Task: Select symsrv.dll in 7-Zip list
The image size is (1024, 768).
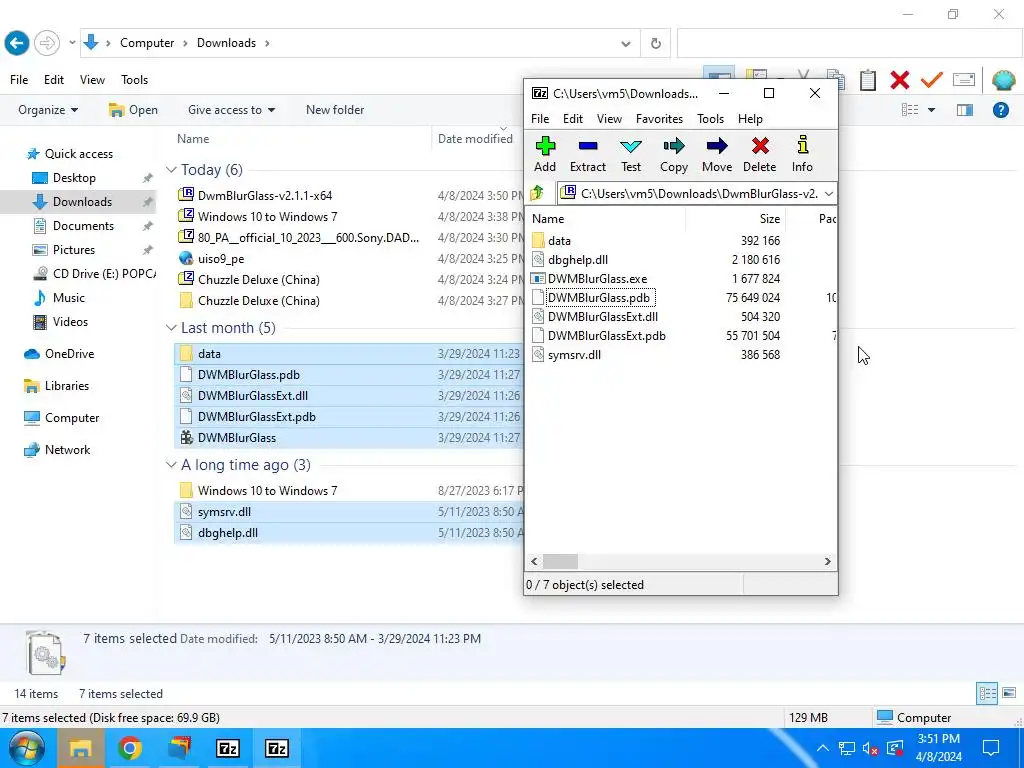Action: pos(574,355)
